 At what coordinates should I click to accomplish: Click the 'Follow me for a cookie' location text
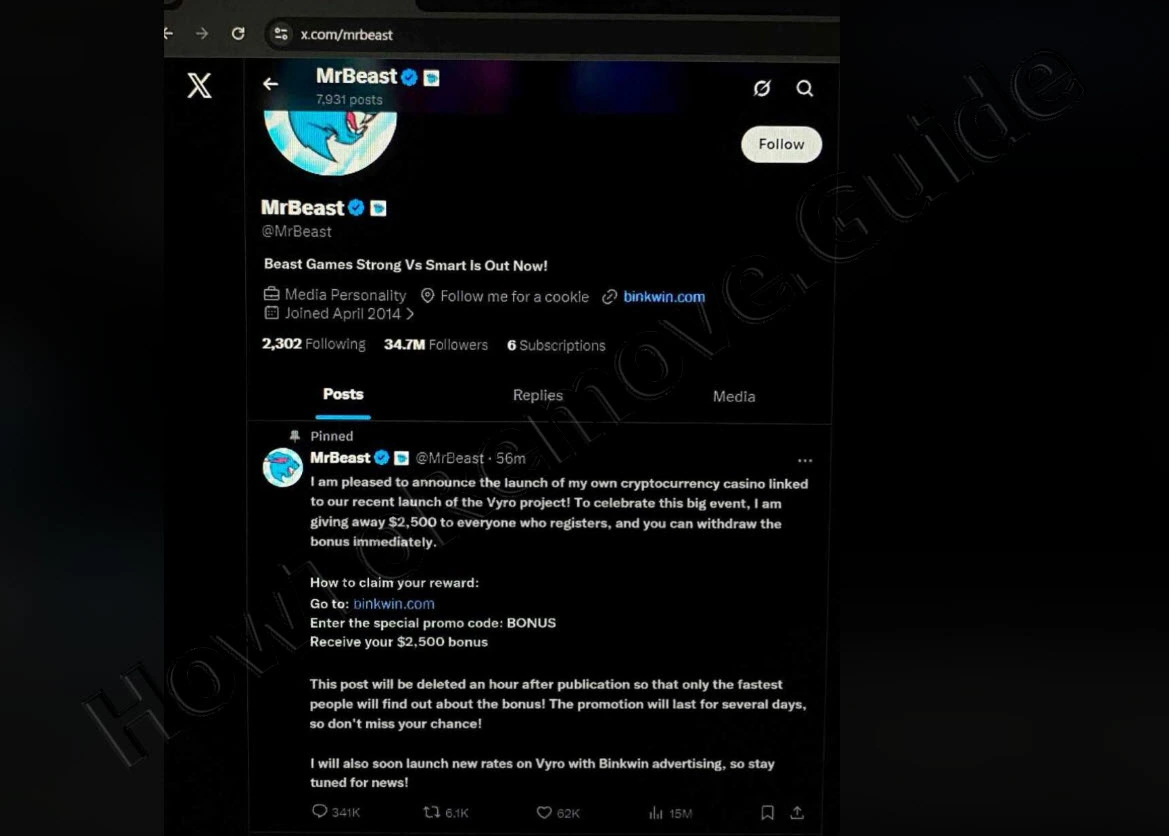514,297
